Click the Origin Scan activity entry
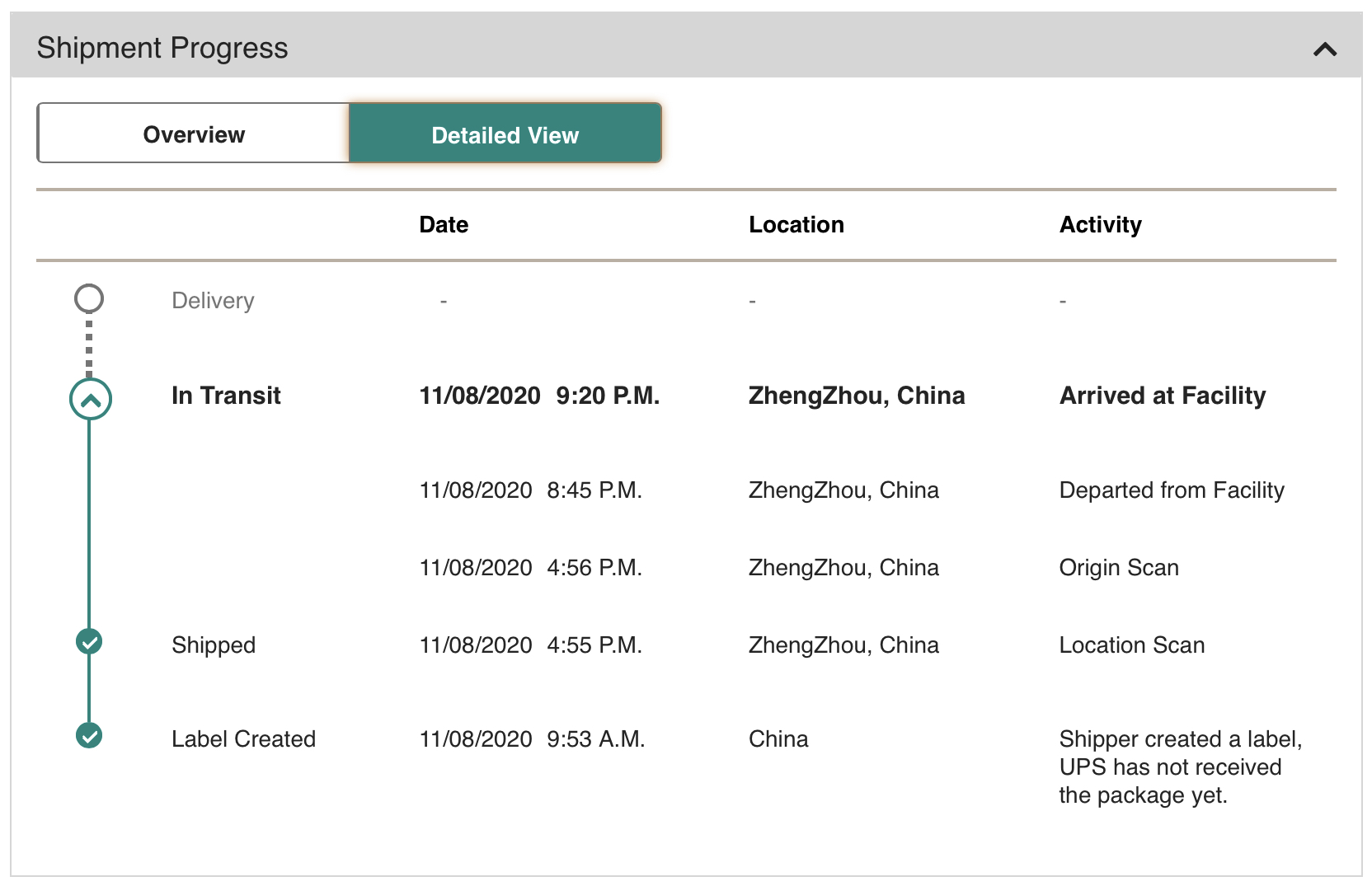This screenshot has height=886, width=1372. point(1118,568)
